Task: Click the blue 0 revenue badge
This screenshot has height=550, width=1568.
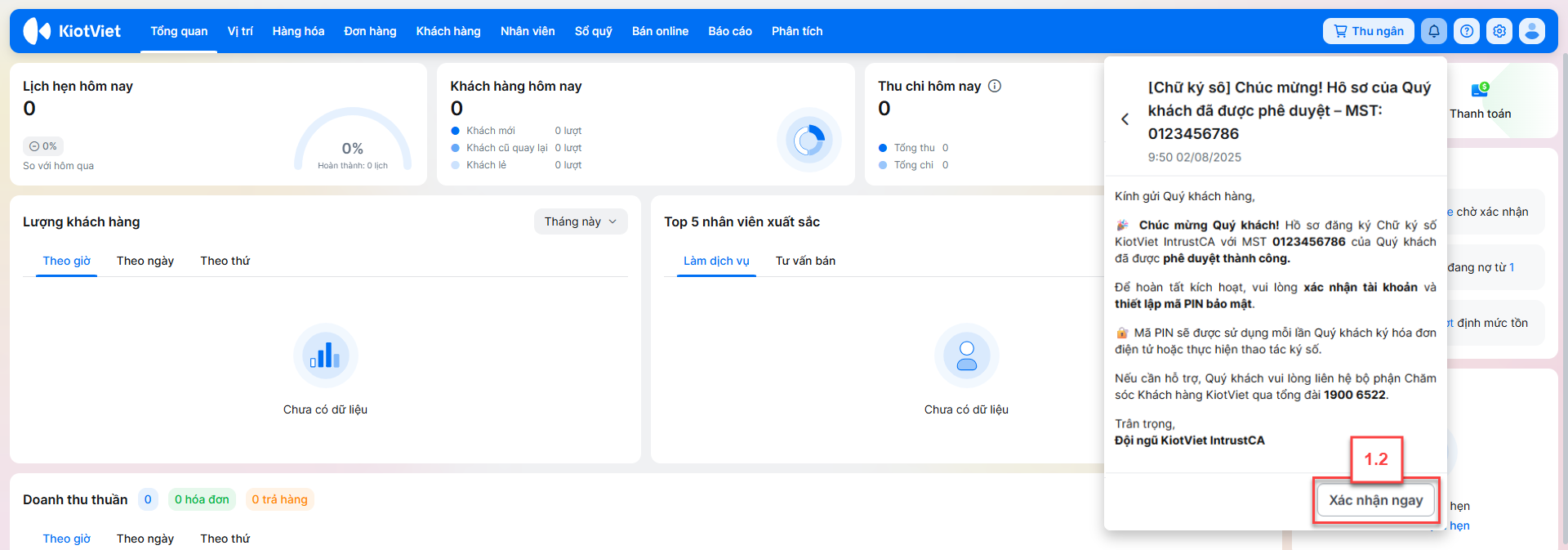Action: (x=148, y=499)
